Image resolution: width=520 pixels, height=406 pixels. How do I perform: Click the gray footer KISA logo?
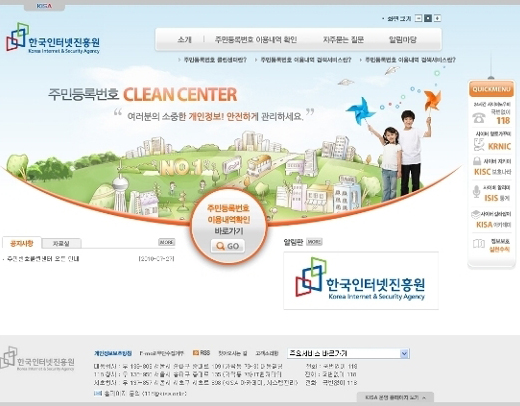pyautogui.click(x=37, y=359)
